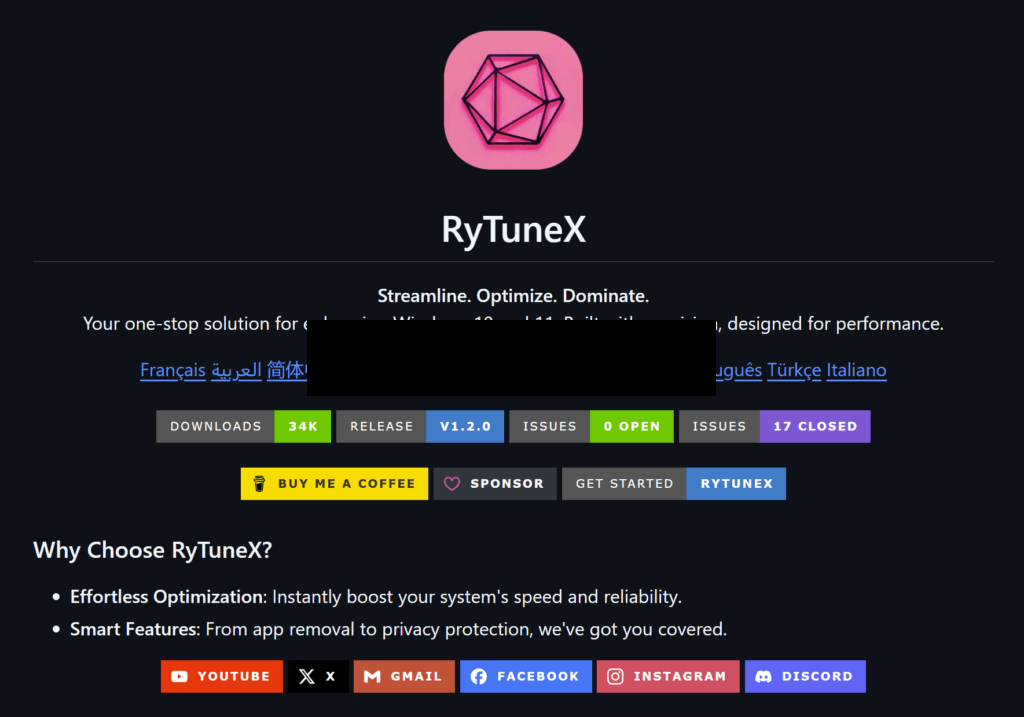
Task: Click the coffee cup icon
Action: pyautogui.click(x=259, y=484)
